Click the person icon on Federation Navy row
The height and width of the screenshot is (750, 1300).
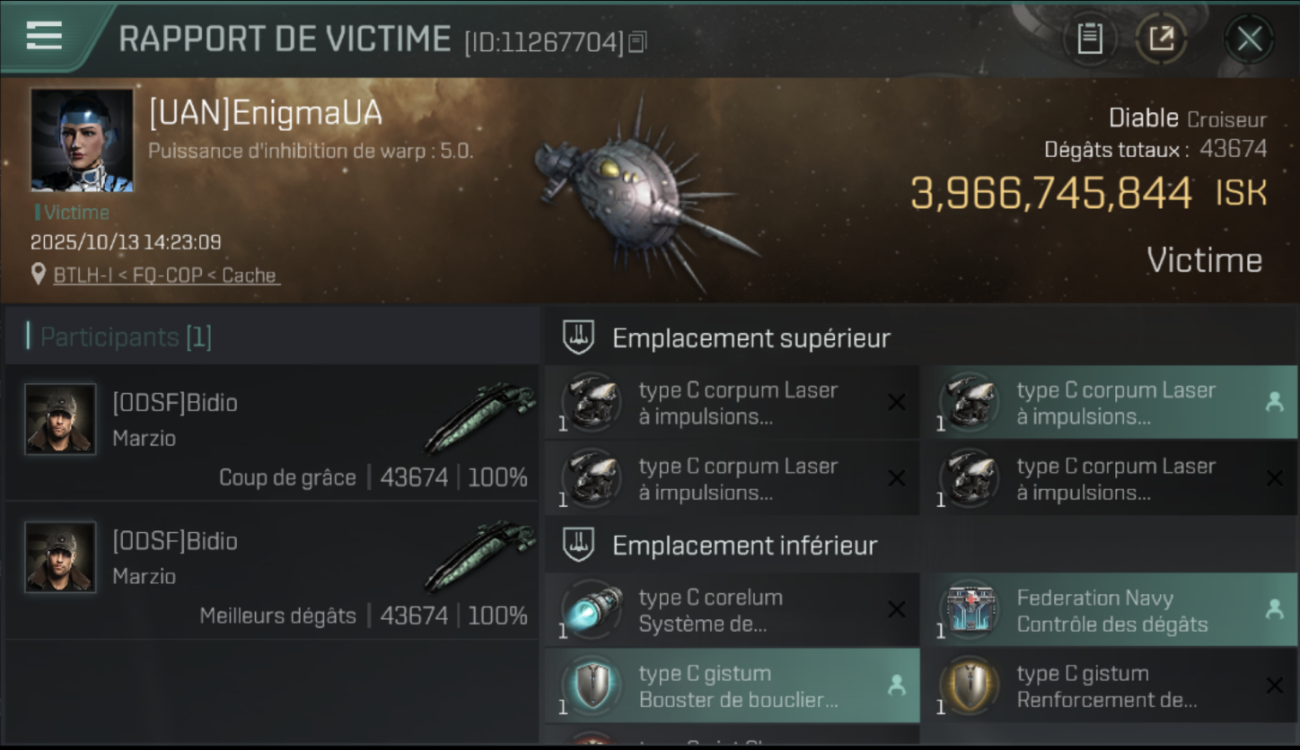[x=1274, y=609]
